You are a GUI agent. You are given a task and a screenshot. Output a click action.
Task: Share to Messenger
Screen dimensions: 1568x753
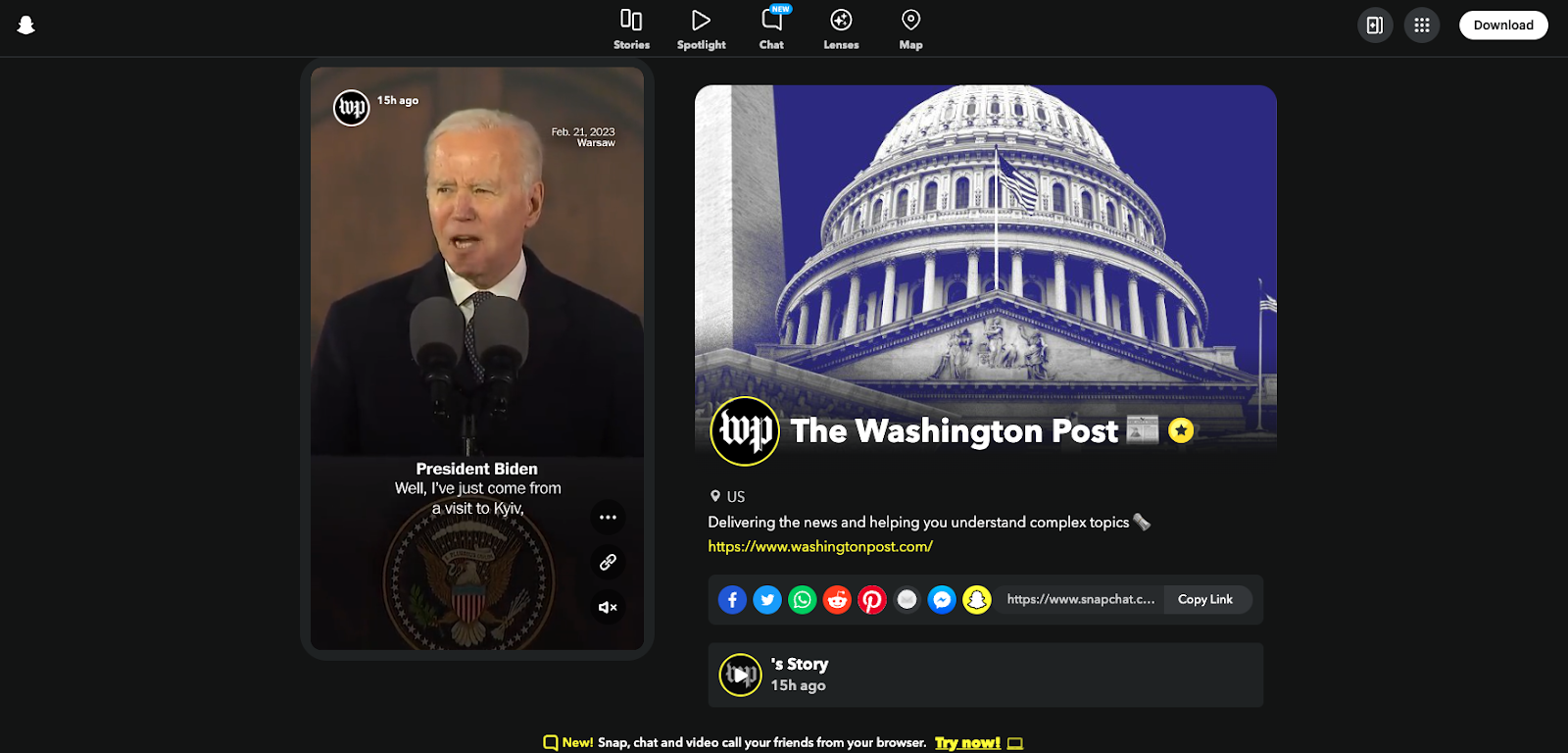[942, 599]
